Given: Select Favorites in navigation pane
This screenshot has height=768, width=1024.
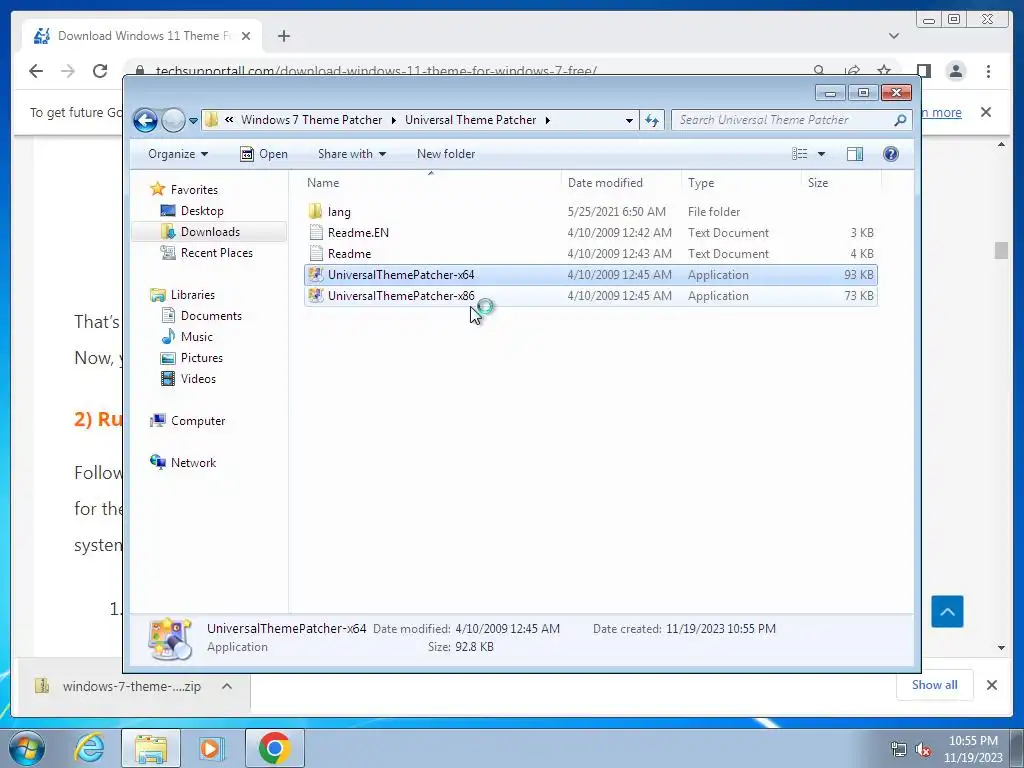Looking at the screenshot, I should click(194, 190).
